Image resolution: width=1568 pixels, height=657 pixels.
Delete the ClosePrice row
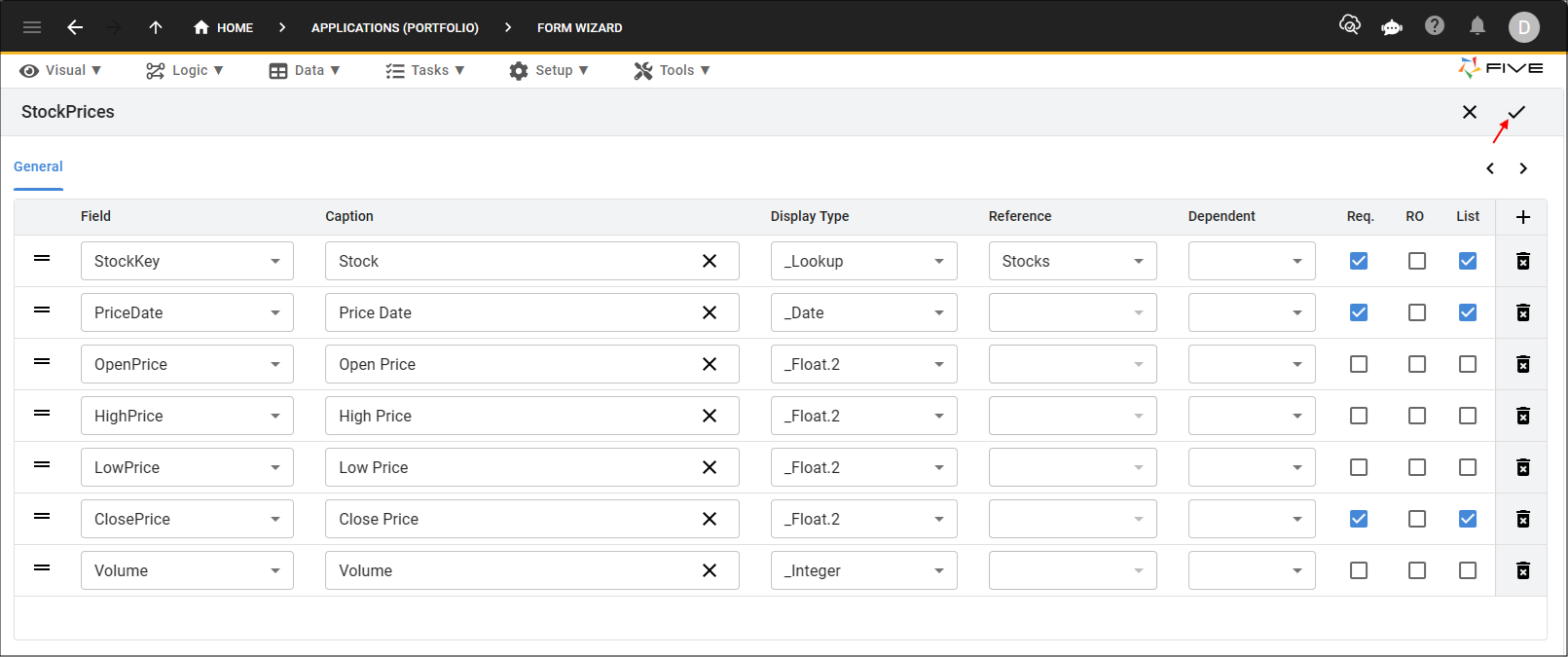[1523, 519]
